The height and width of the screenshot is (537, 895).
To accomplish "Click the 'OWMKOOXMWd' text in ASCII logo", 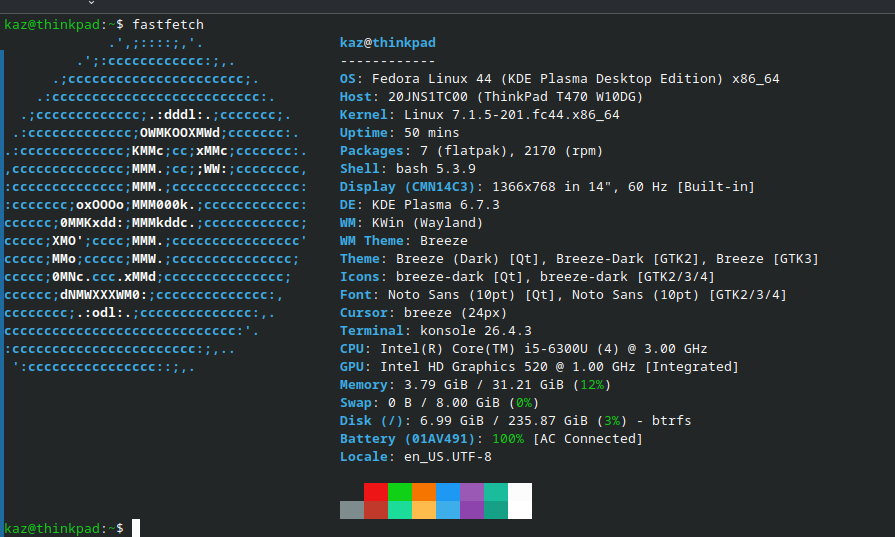I will point(180,133).
